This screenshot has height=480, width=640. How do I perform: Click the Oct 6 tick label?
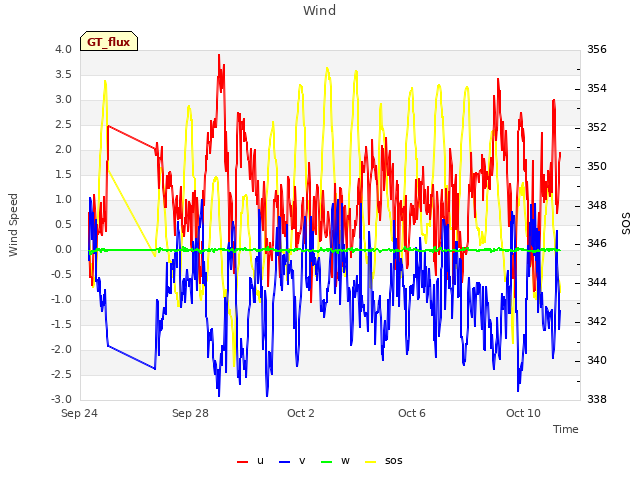pos(412,413)
